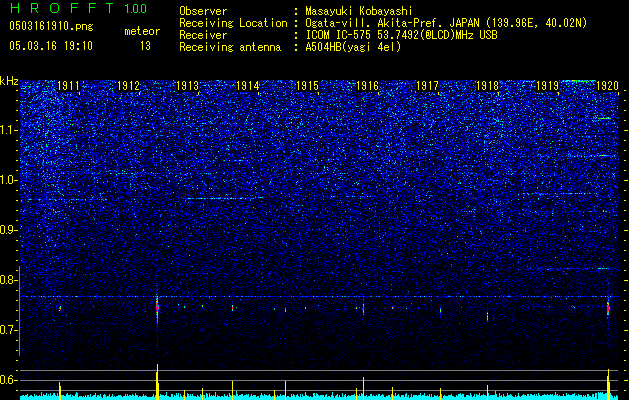The height and width of the screenshot is (400, 629).
Task: Click the 1917 time marker
Action: pos(427,86)
